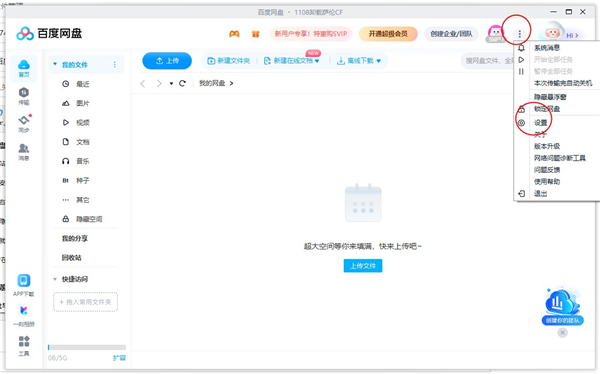Open the 音乐 music category
The width and height of the screenshot is (600, 374).
click(x=76, y=161)
